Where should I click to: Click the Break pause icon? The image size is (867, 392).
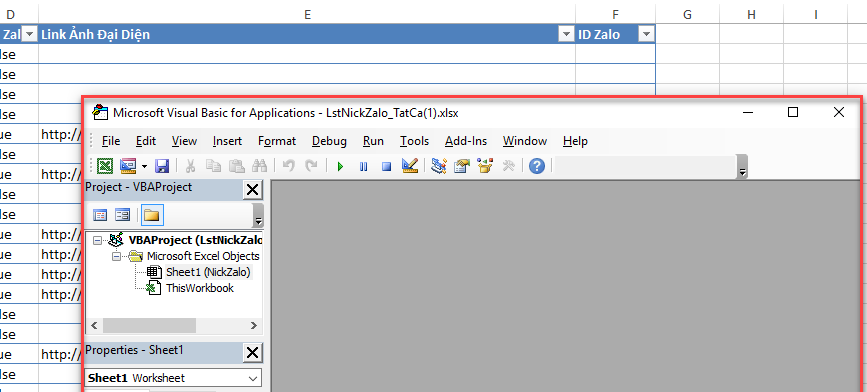point(363,166)
